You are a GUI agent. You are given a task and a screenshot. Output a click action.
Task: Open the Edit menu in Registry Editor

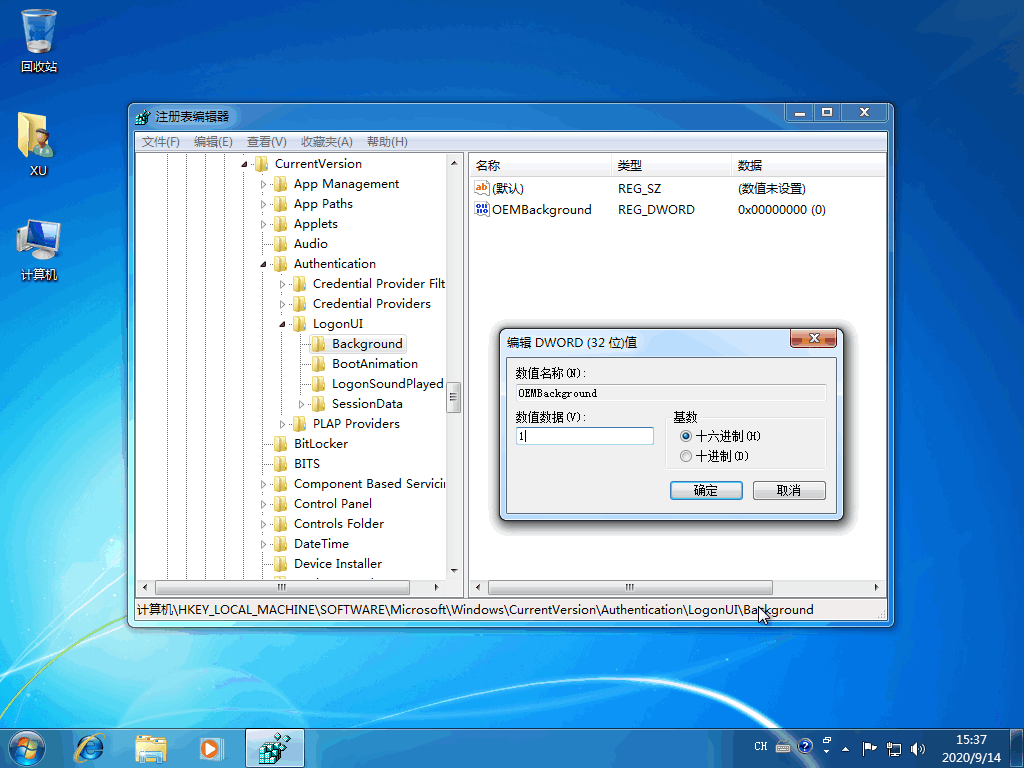(213, 142)
